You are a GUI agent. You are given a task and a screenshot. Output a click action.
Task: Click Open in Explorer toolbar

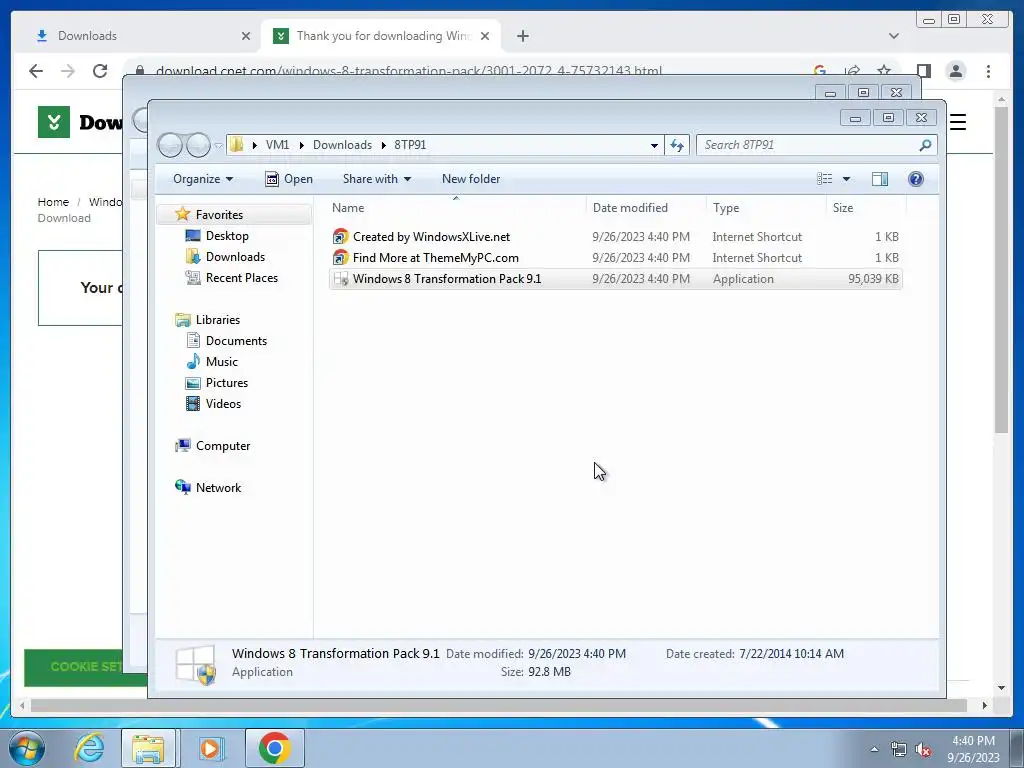(289, 179)
